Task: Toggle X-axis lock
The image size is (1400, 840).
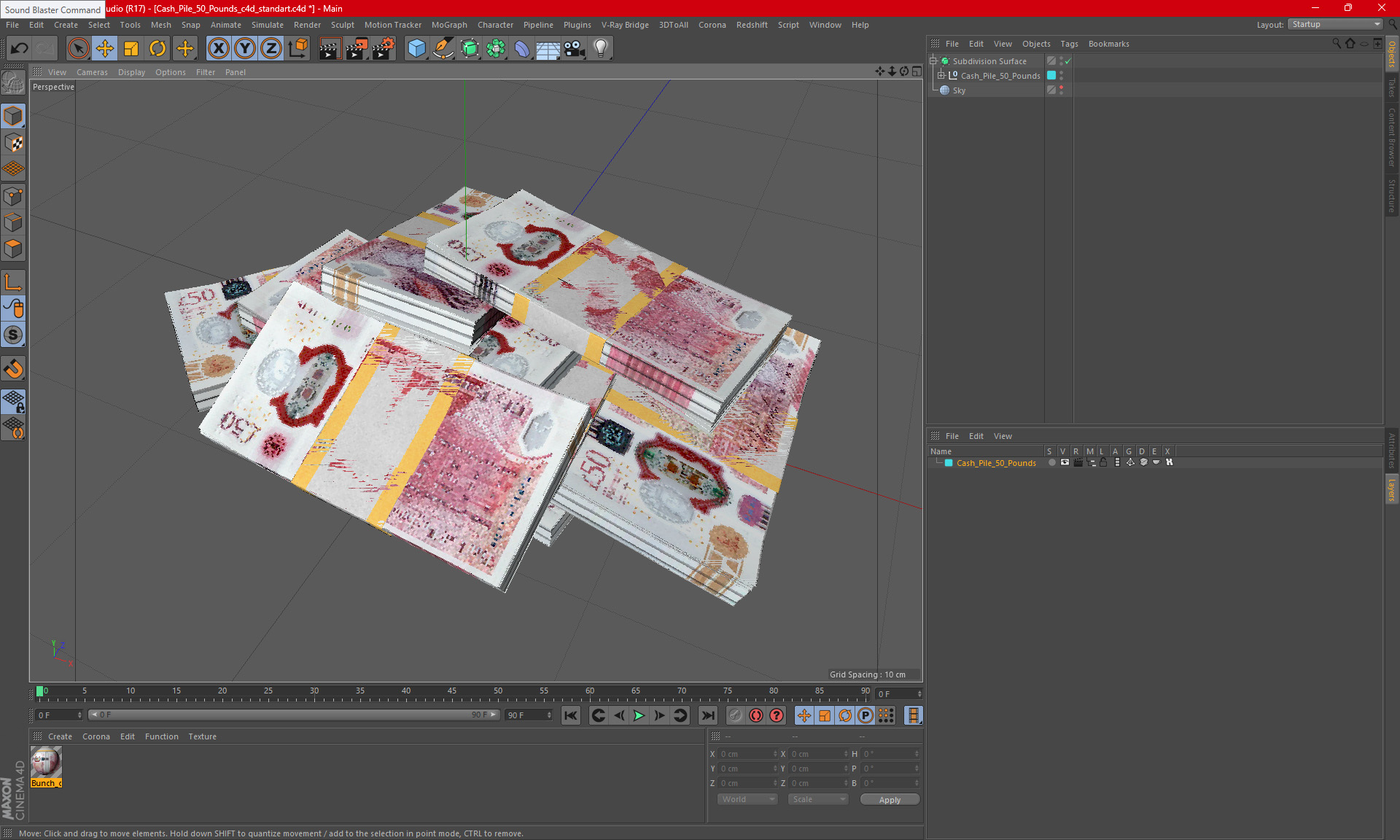Action: (218, 49)
